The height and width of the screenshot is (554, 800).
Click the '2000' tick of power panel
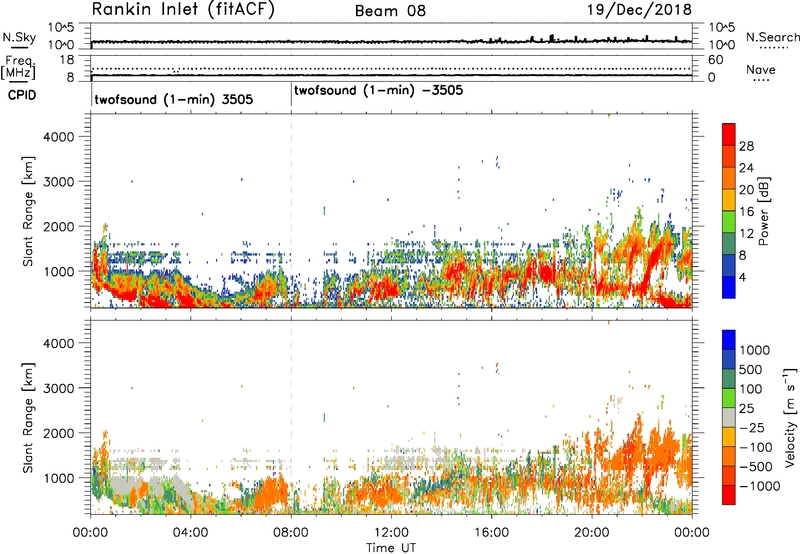[58, 226]
